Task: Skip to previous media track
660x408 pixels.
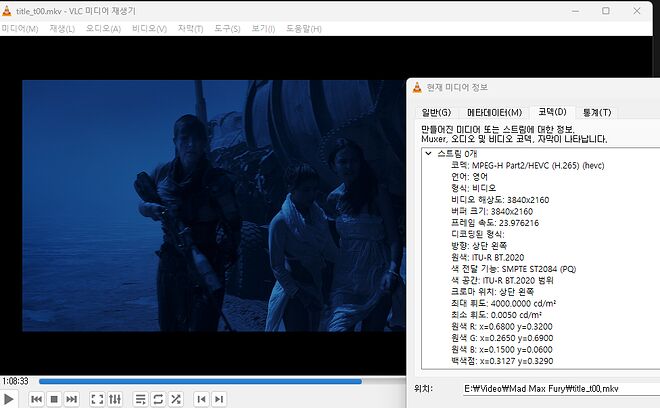Action: click(x=37, y=399)
